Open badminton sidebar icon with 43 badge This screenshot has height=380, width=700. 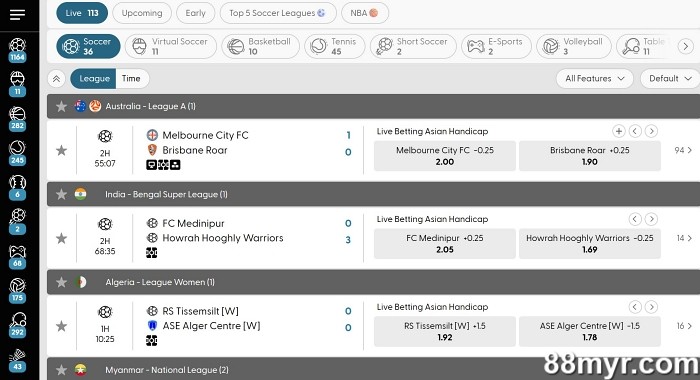[x=17, y=360]
